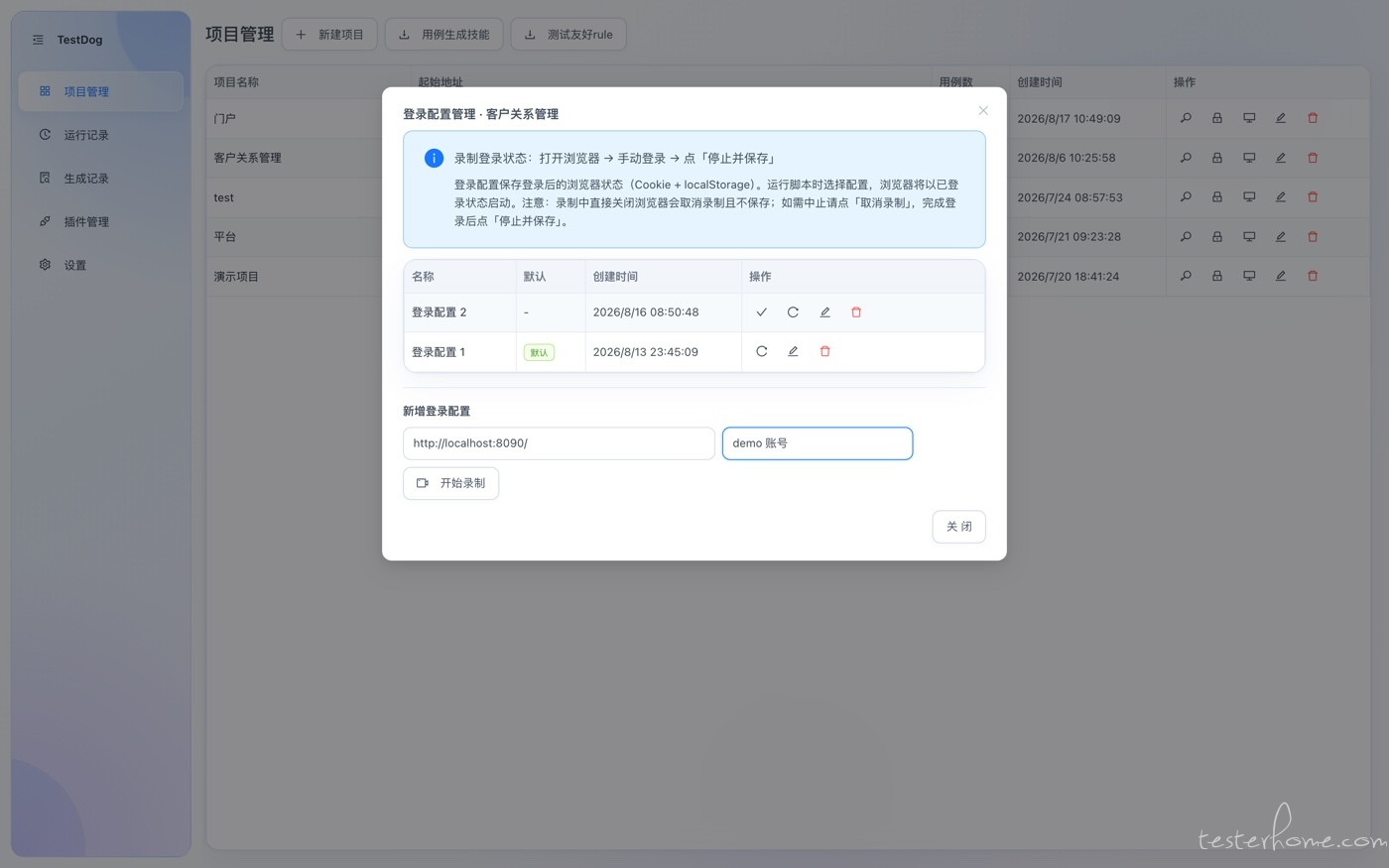Set 登录配置 2 as default via checkmark icon
The image size is (1389, 868).
click(x=761, y=312)
